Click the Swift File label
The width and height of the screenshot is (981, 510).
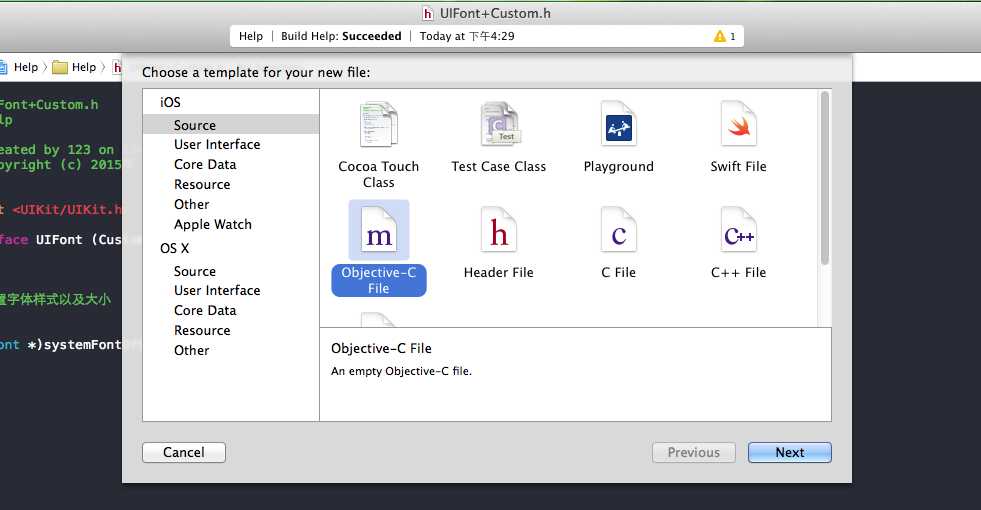tap(738, 166)
